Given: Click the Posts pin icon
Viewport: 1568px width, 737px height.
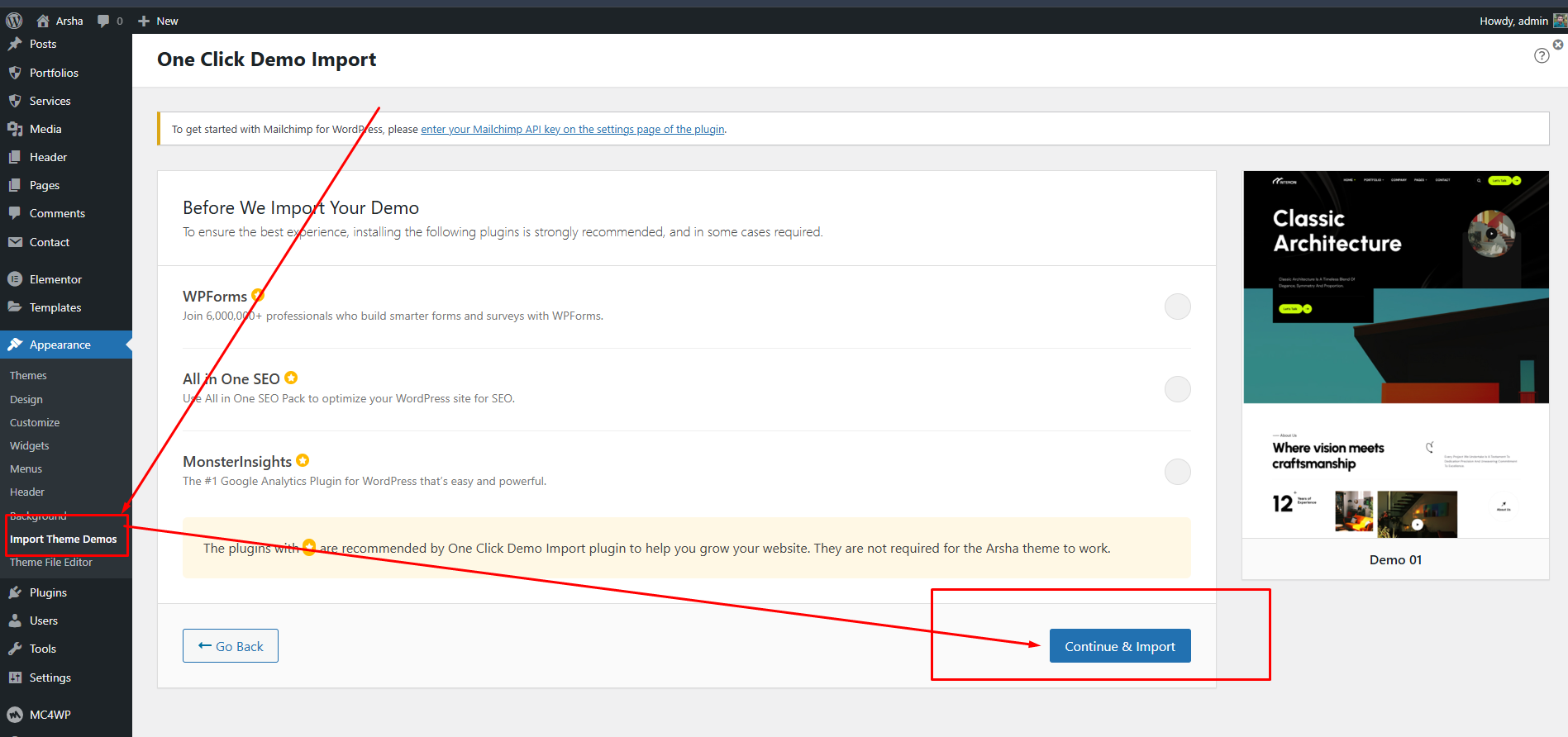Looking at the screenshot, I should click(15, 44).
